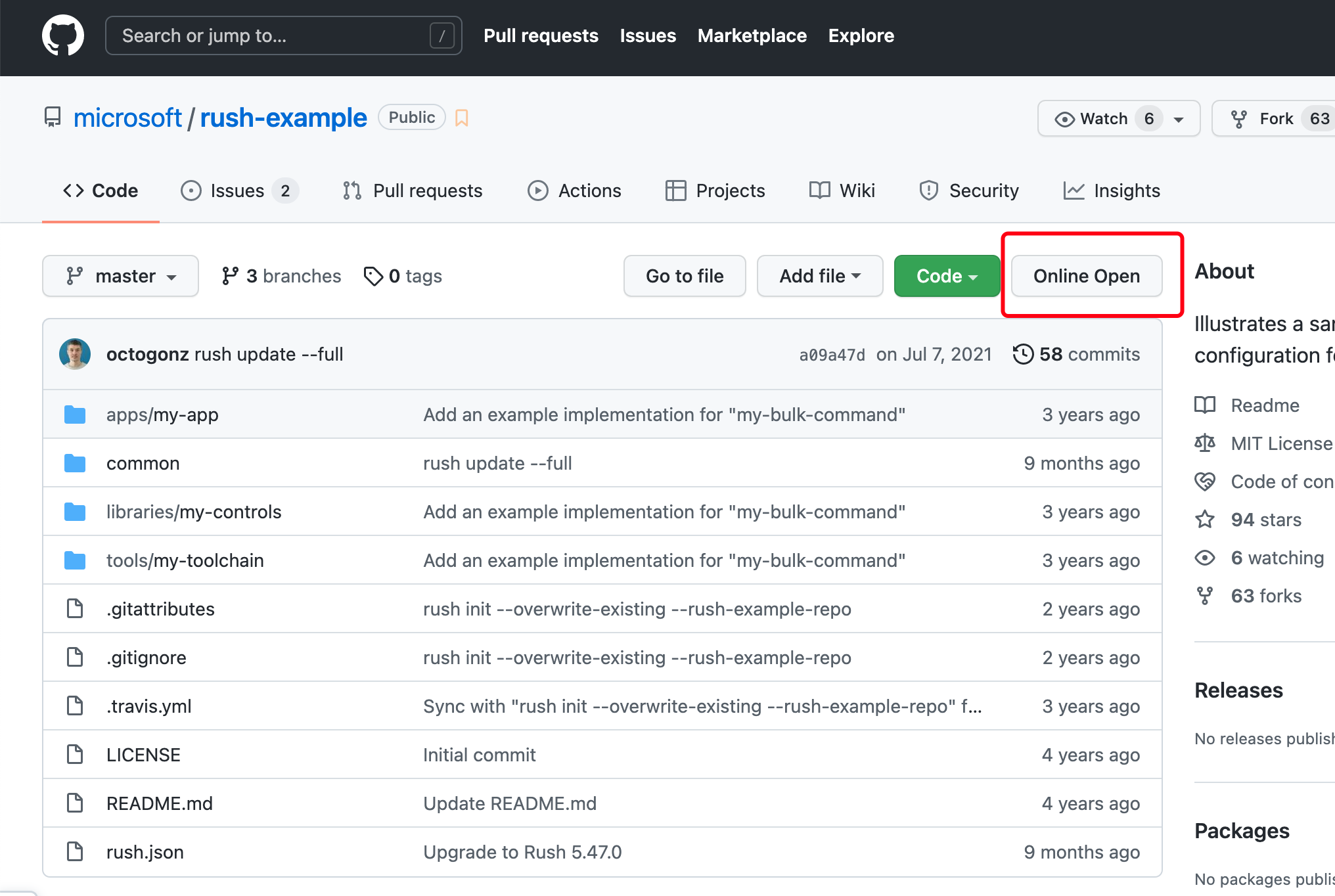Viewport: 1335px width, 896px height.
Task: Click the star icon next to 94 stars
Action: click(x=1205, y=520)
